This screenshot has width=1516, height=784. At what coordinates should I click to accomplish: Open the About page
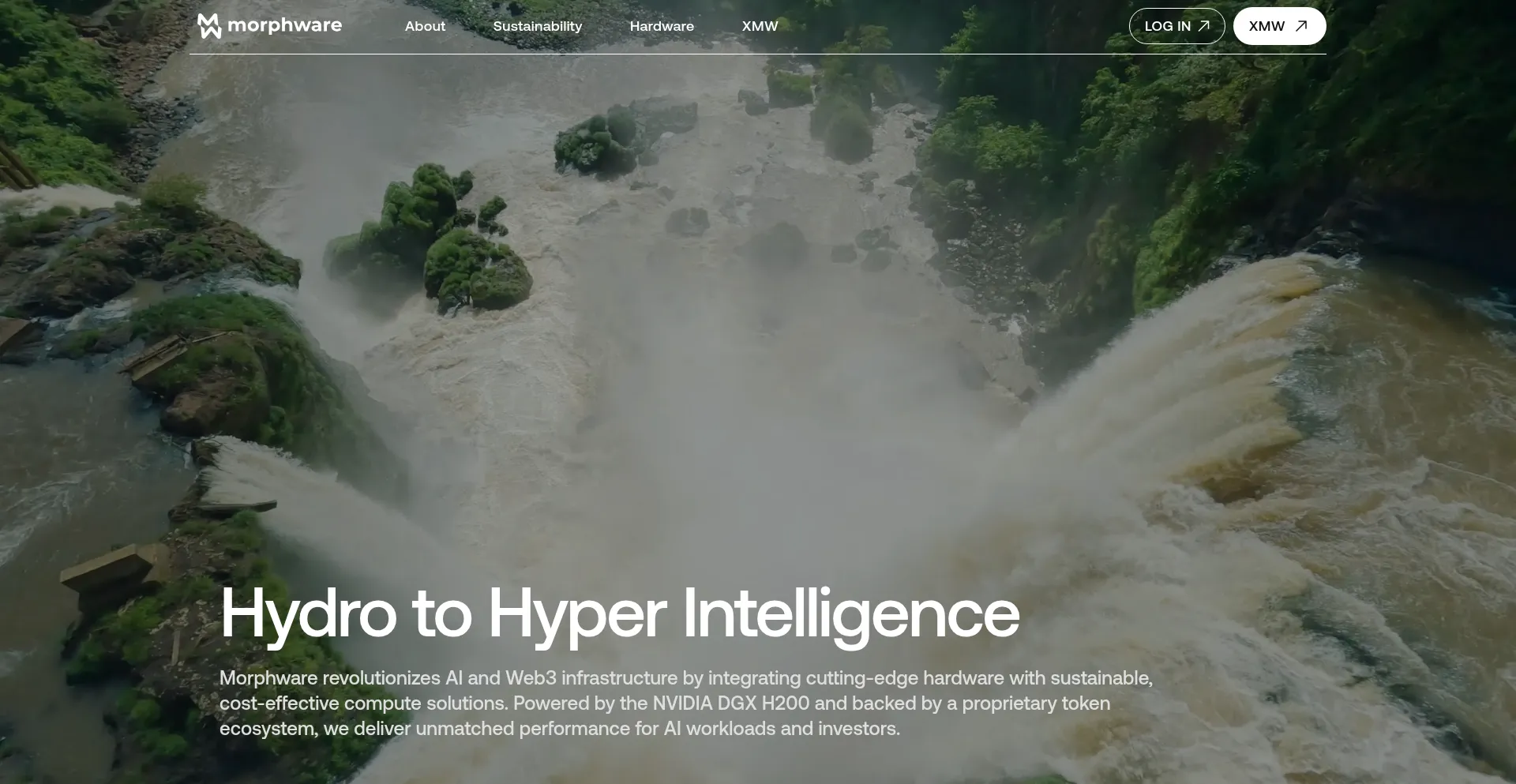tap(425, 26)
